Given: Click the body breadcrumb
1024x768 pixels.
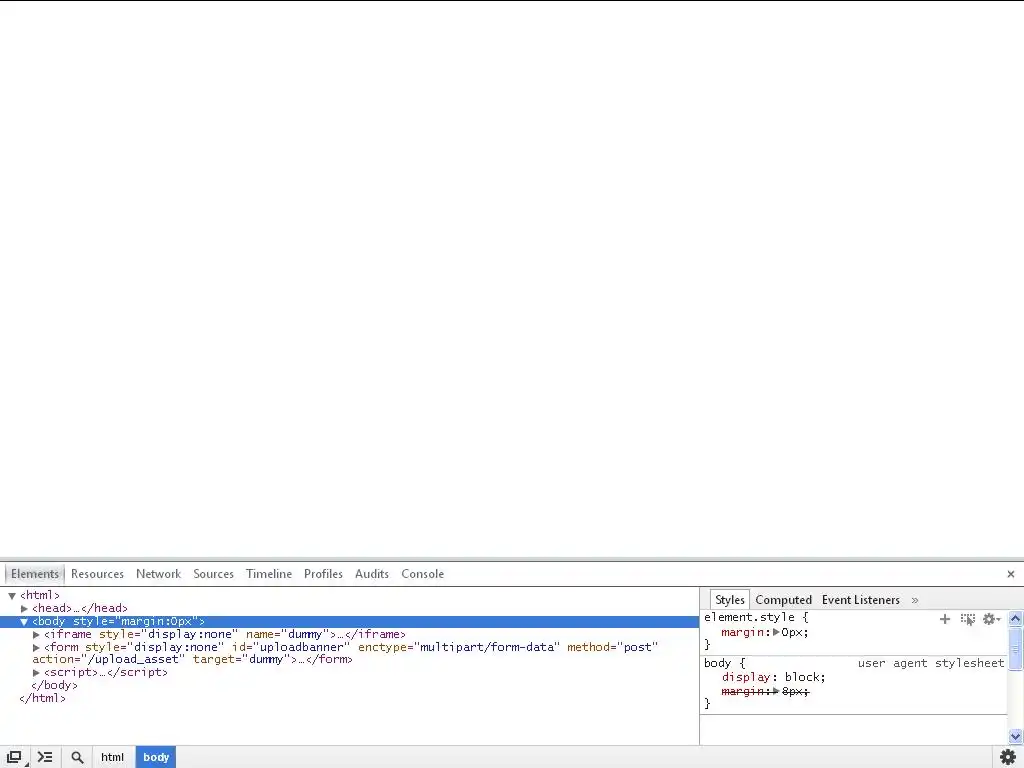Looking at the screenshot, I should pos(156,758).
